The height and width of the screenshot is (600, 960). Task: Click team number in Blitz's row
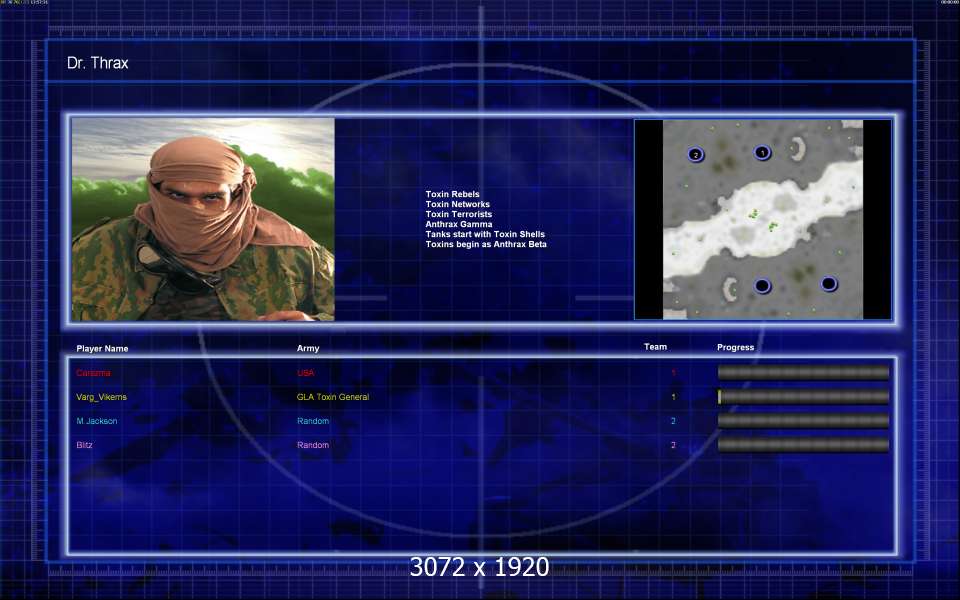[673, 445]
